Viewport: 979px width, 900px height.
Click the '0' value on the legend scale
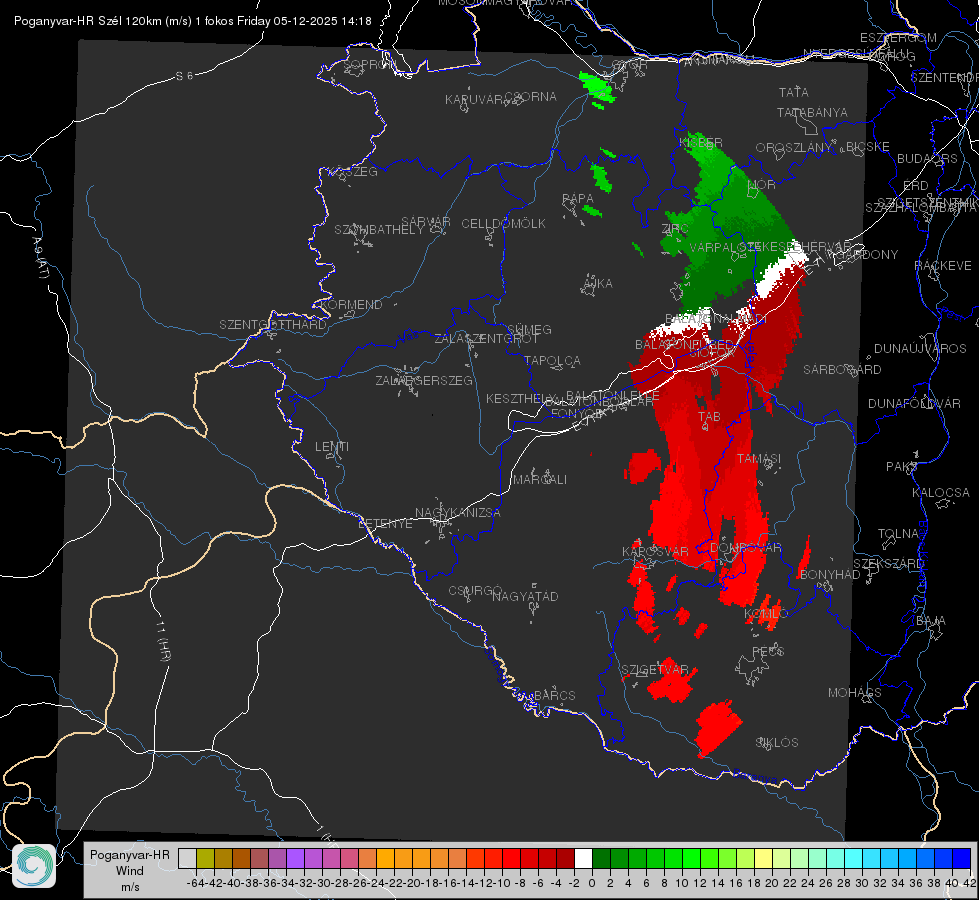click(592, 883)
